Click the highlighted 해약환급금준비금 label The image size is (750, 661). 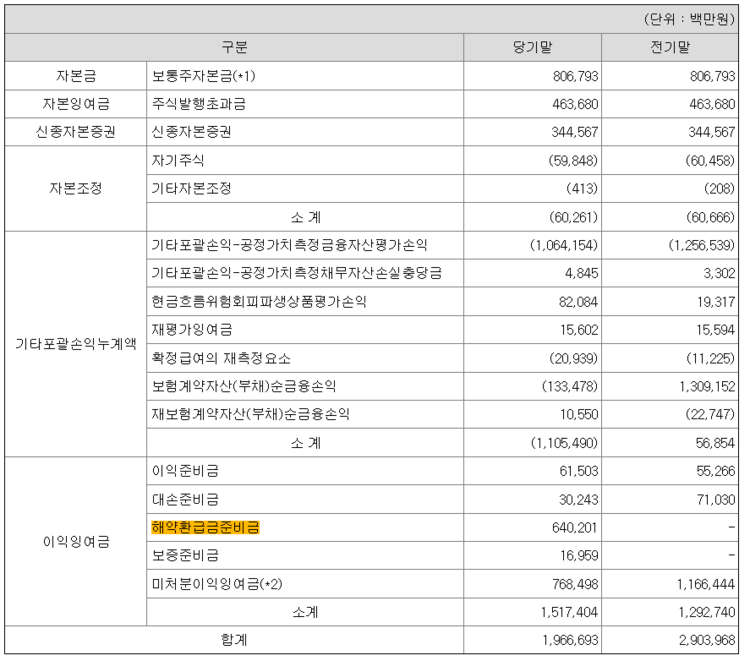tap(205, 527)
